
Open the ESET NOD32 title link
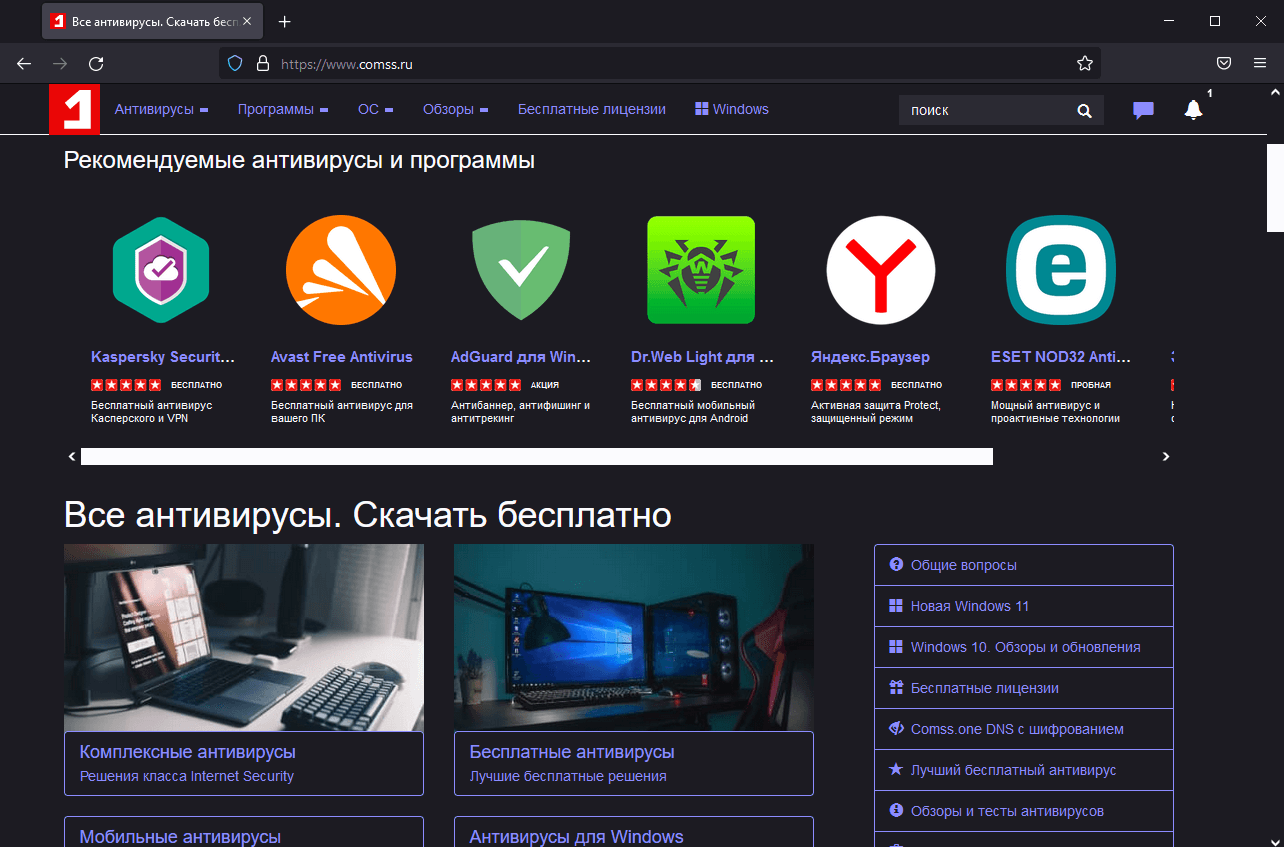[1061, 357]
